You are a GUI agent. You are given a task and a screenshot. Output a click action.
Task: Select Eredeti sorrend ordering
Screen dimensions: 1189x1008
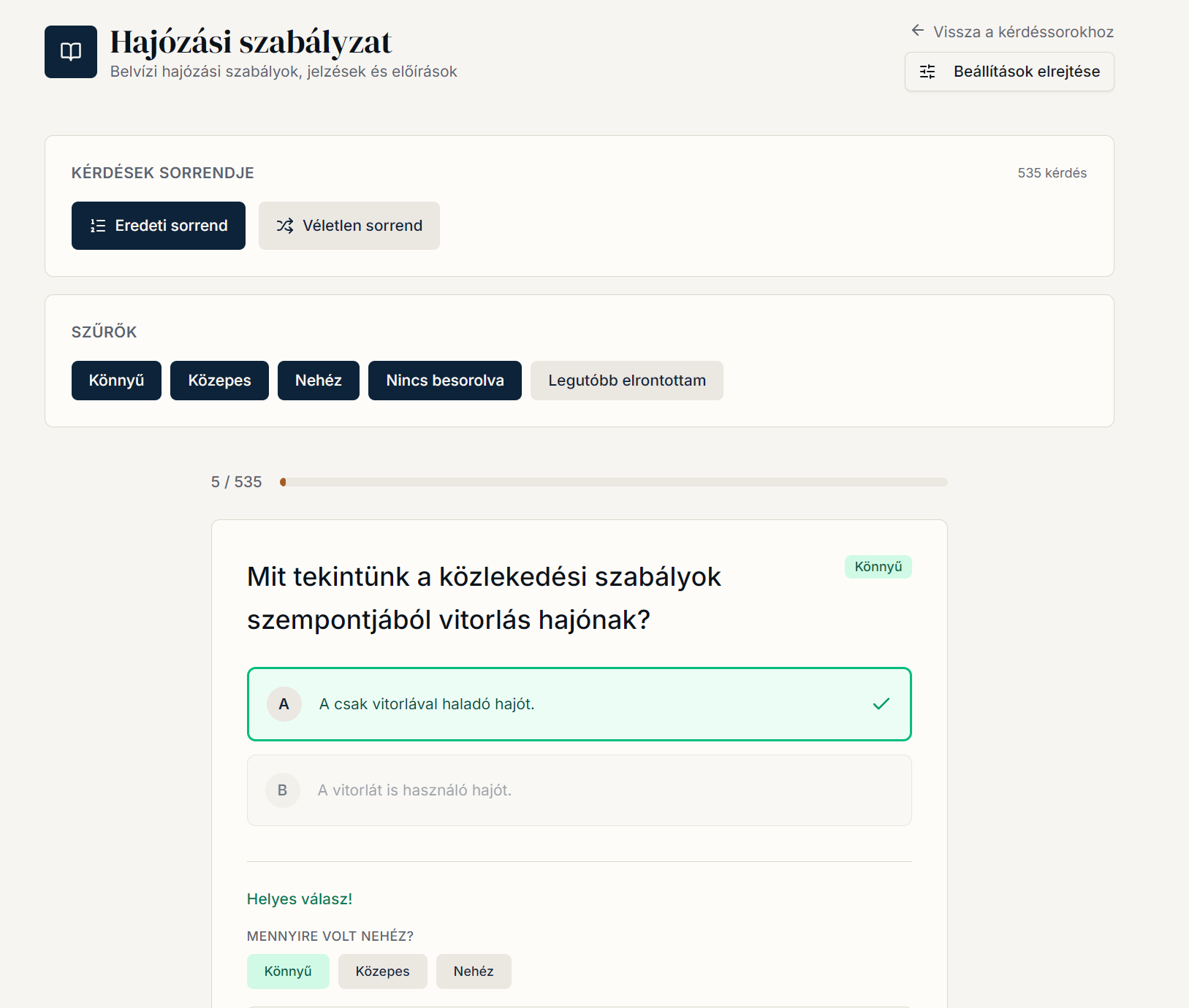tap(159, 226)
